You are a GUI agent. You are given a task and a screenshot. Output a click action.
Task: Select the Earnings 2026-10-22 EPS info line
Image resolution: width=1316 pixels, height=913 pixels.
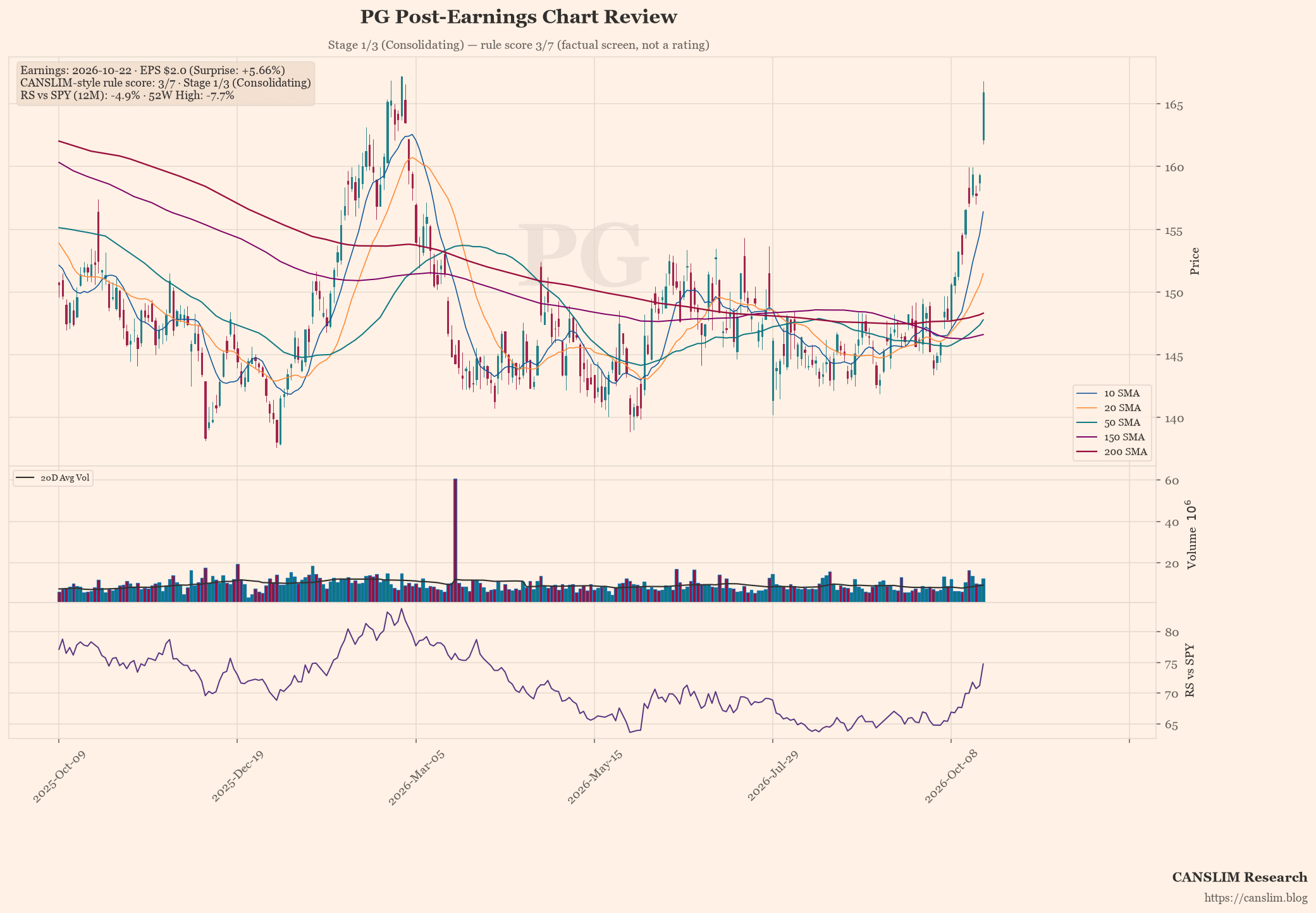click(x=152, y=70)
